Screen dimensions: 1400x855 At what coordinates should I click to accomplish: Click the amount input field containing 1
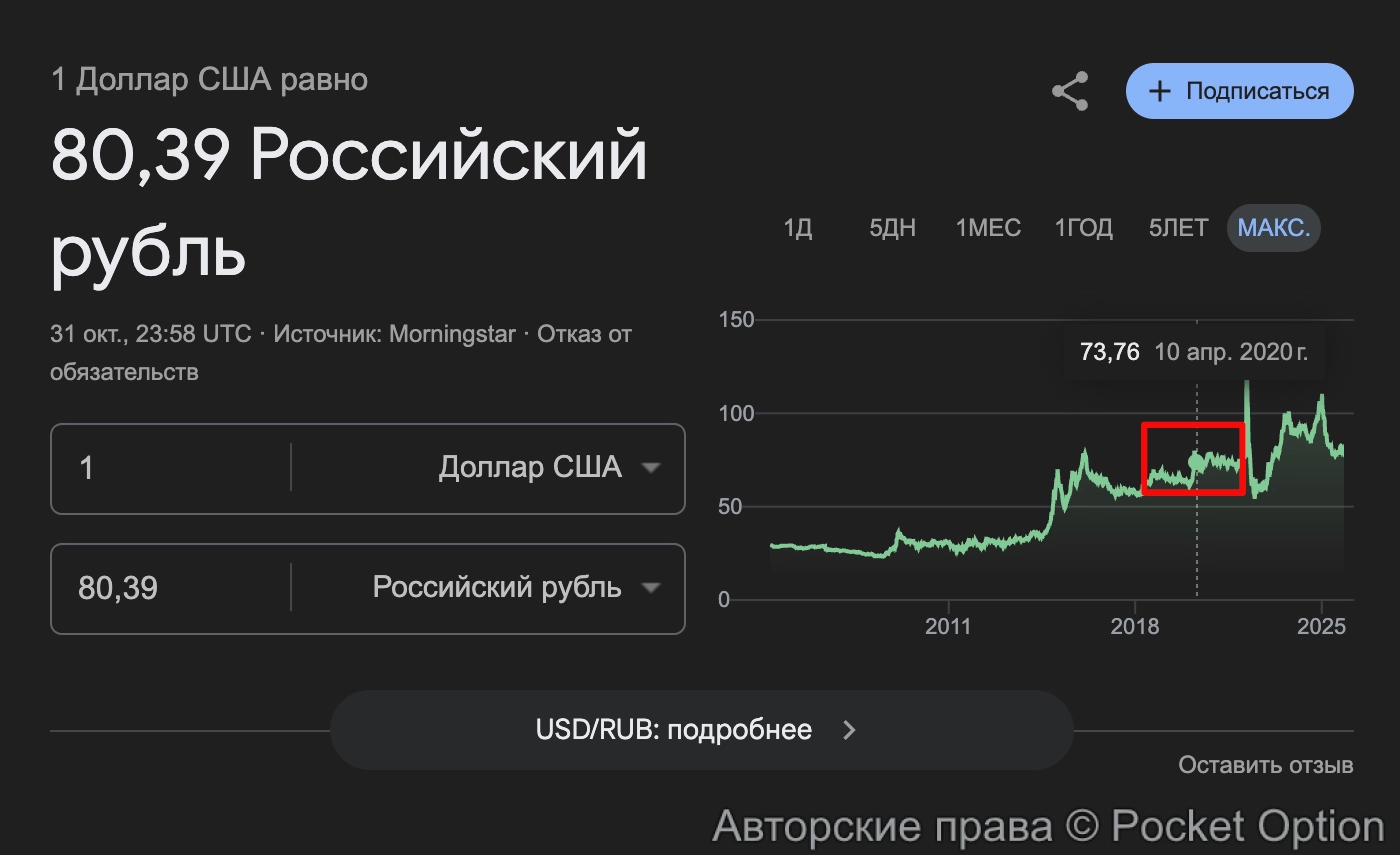click(x=170, y=468)
